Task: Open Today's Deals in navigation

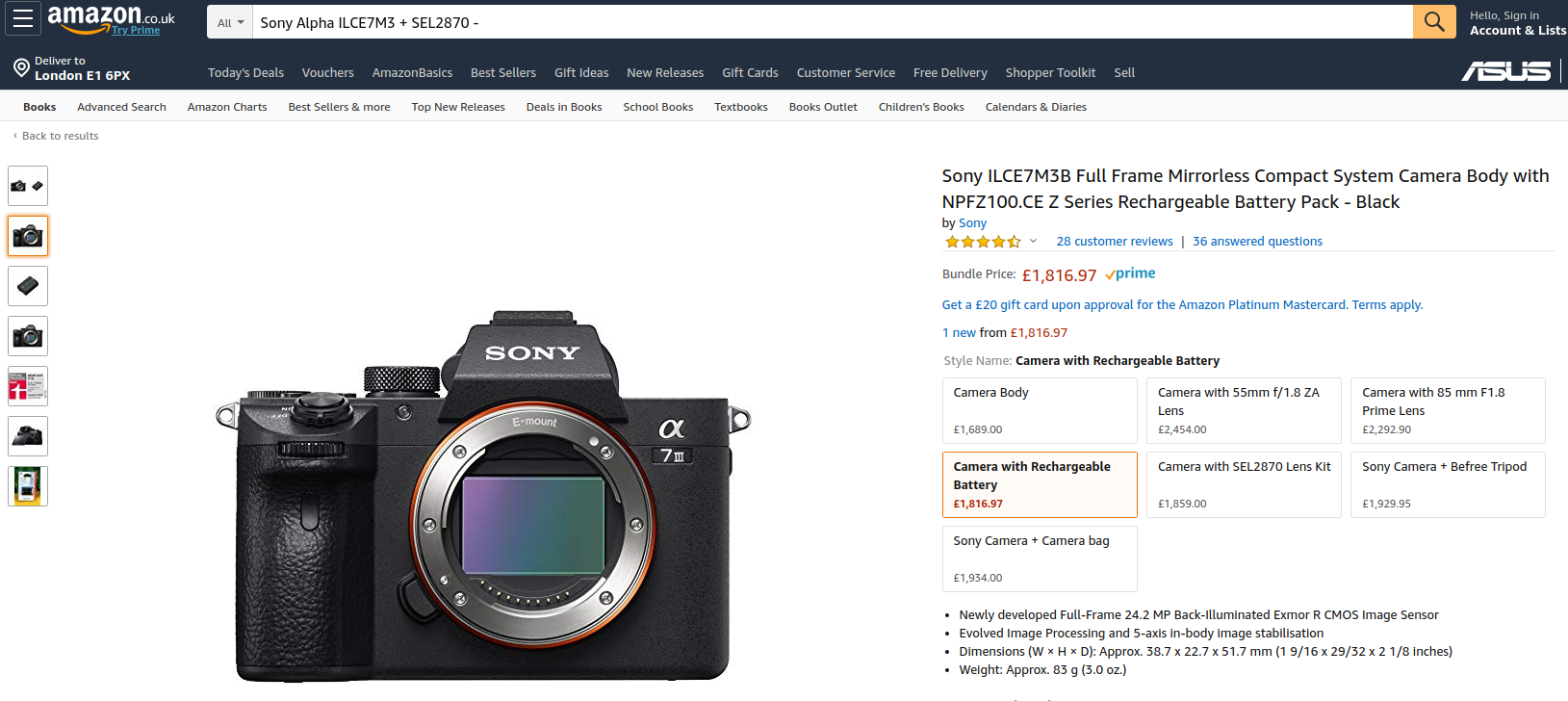Action: [245, 73]
